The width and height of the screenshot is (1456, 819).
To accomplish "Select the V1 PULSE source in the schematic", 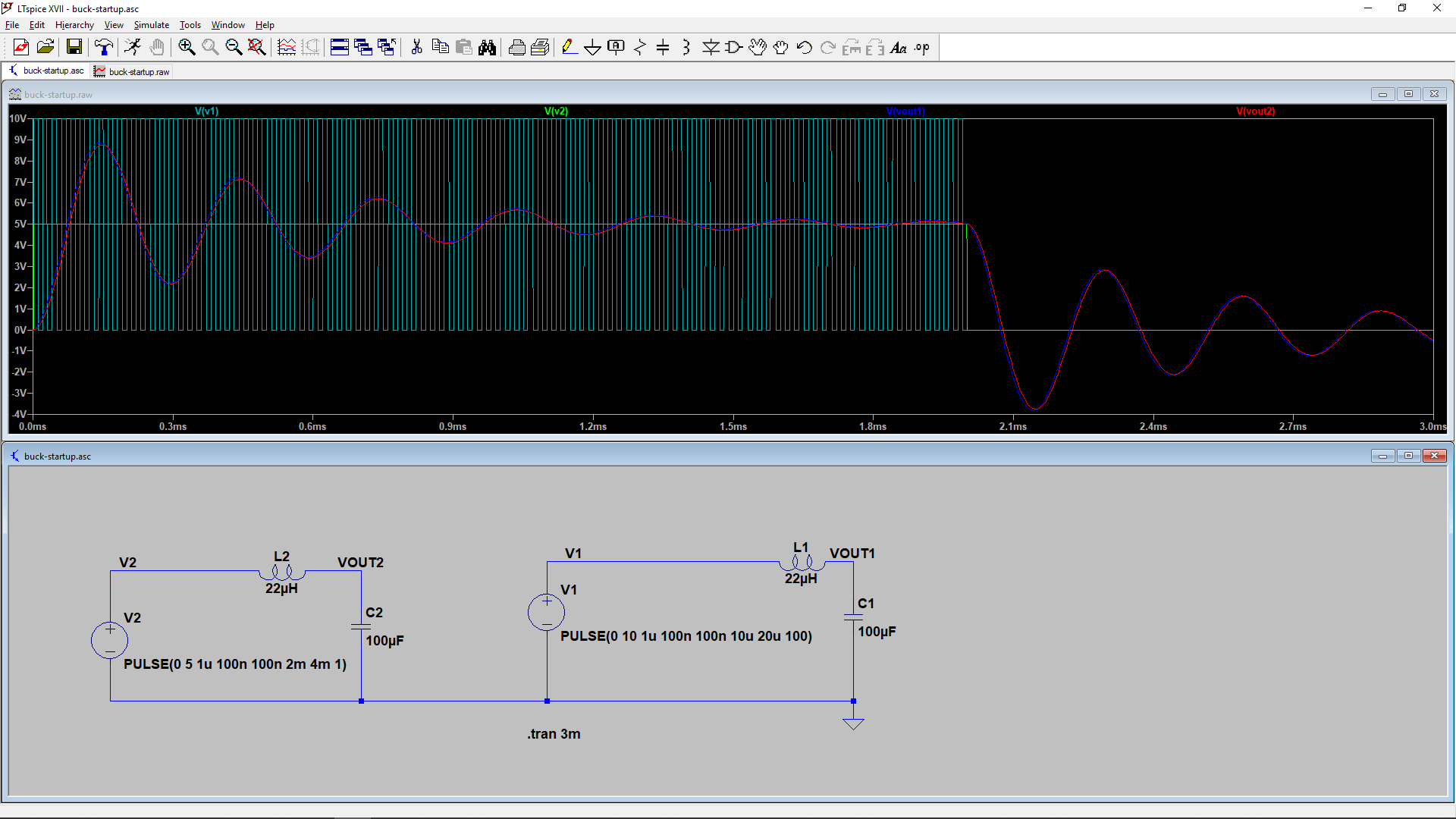I will (546, 612).
